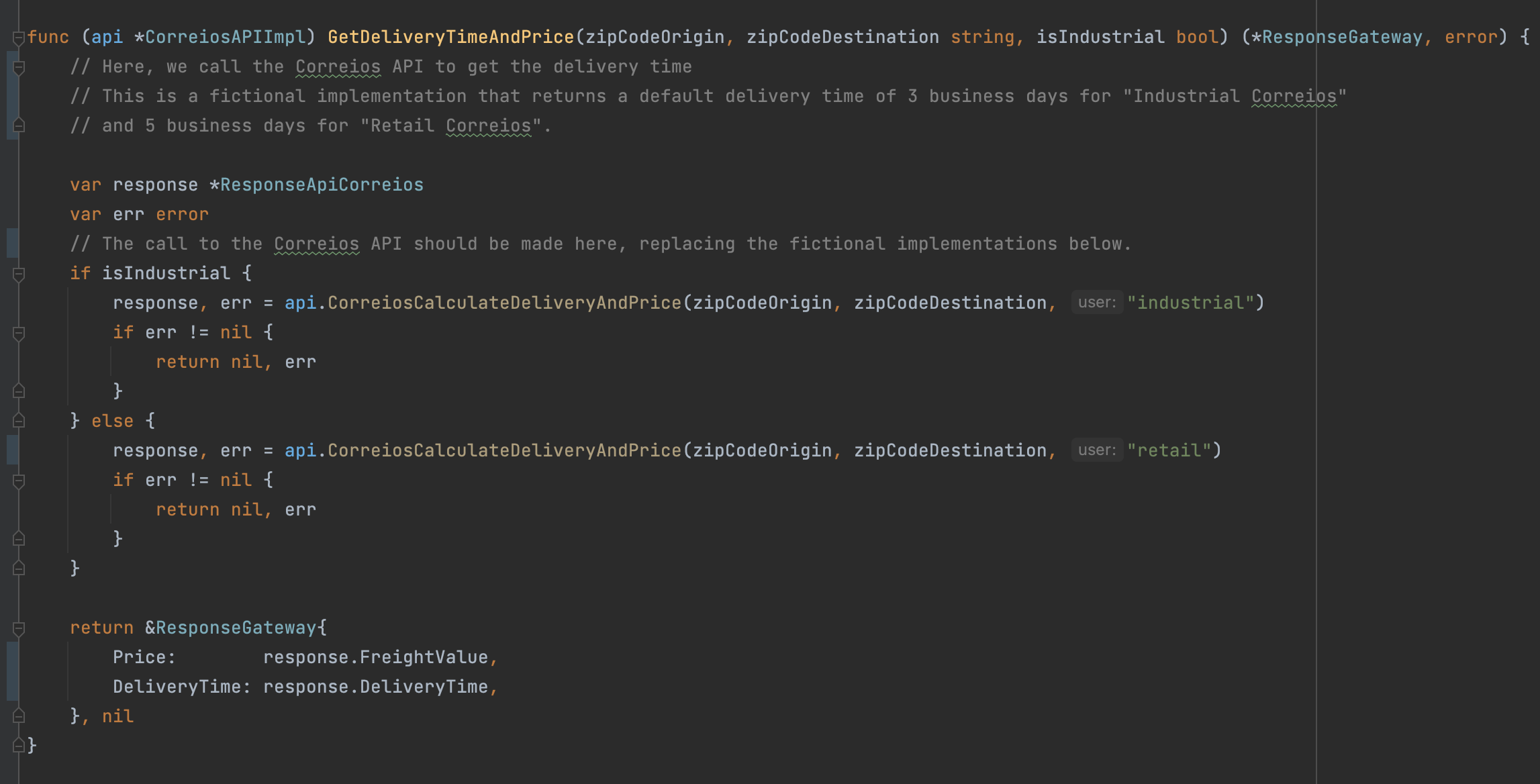
Task: Fold the 'return &ResponseGateway{' block
Action: 19,628
